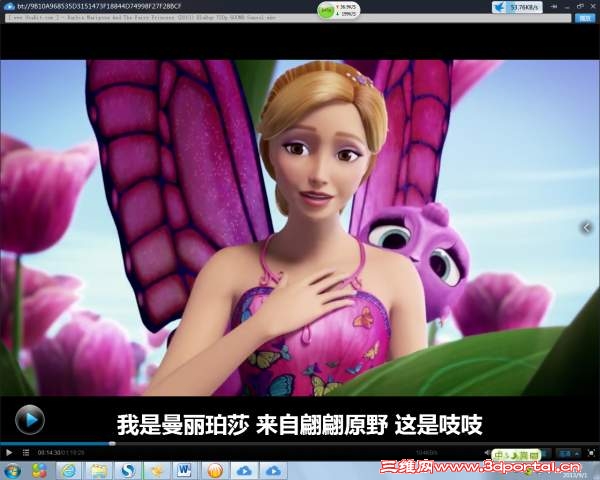Viewport: 600px width, 480px height.
Task: Open the Word document on the taskbar
Action: (184, 470)
